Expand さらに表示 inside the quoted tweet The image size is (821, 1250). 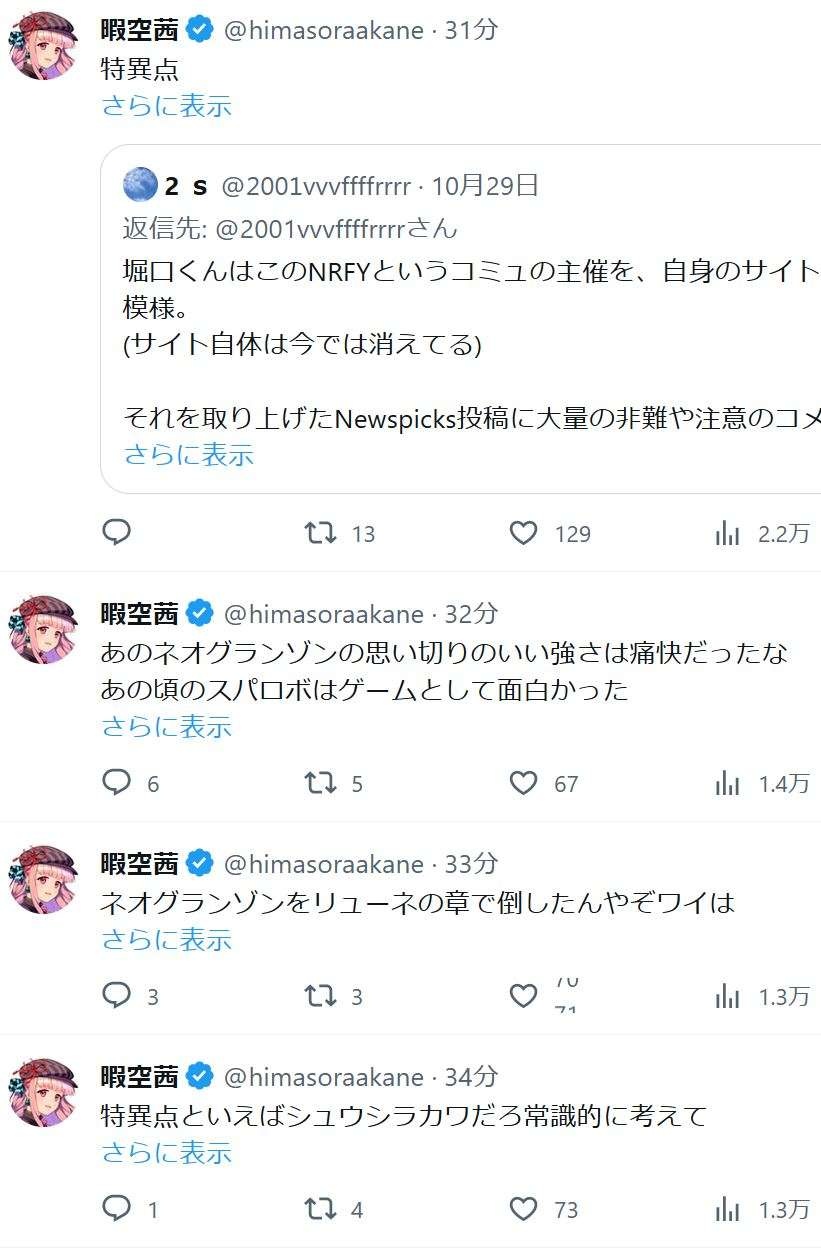coord(189,455)
